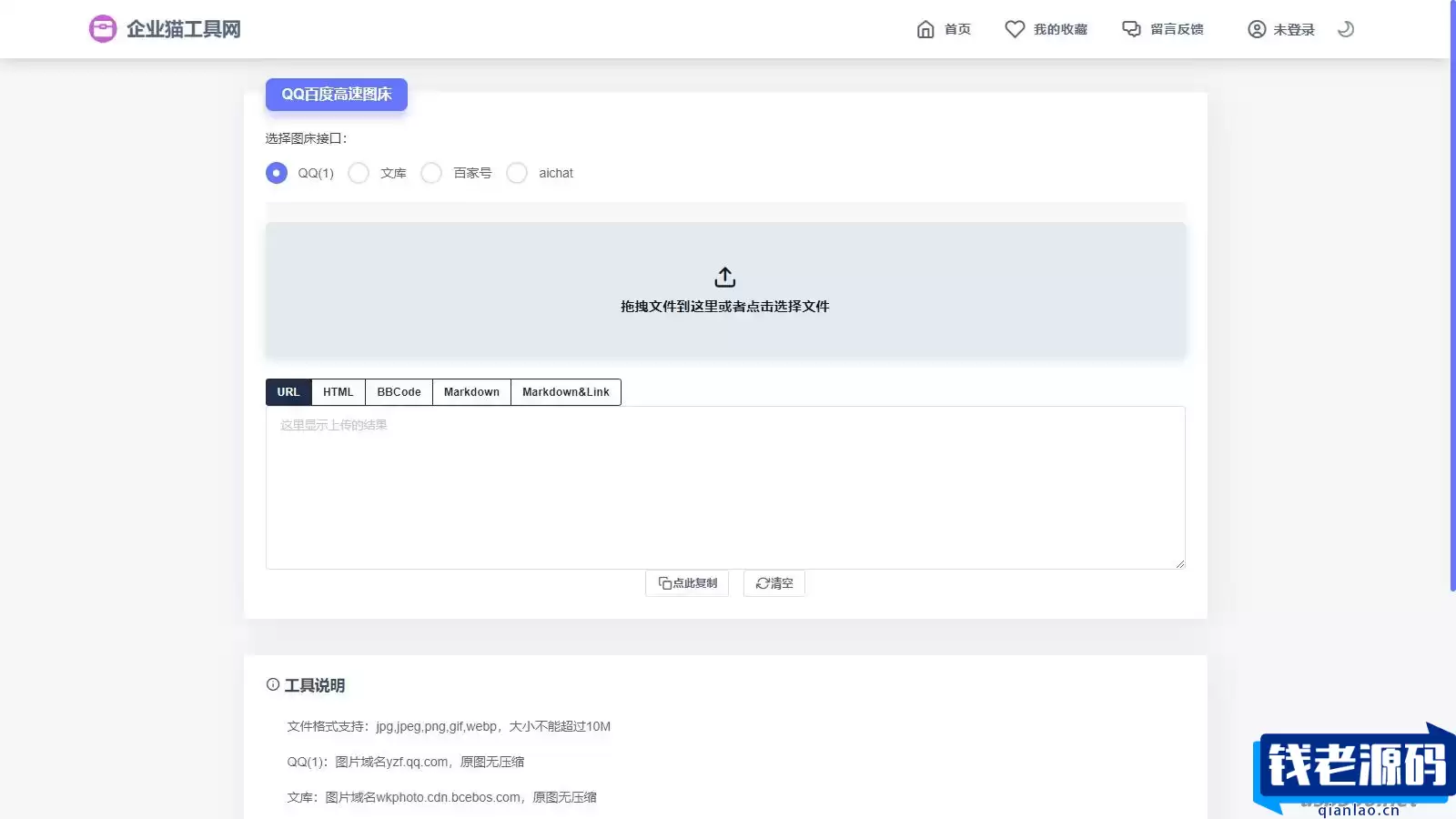Click the yzf.qq.com description line
The height and width of the screenshot is (819, 1456).
click(406, 762)
